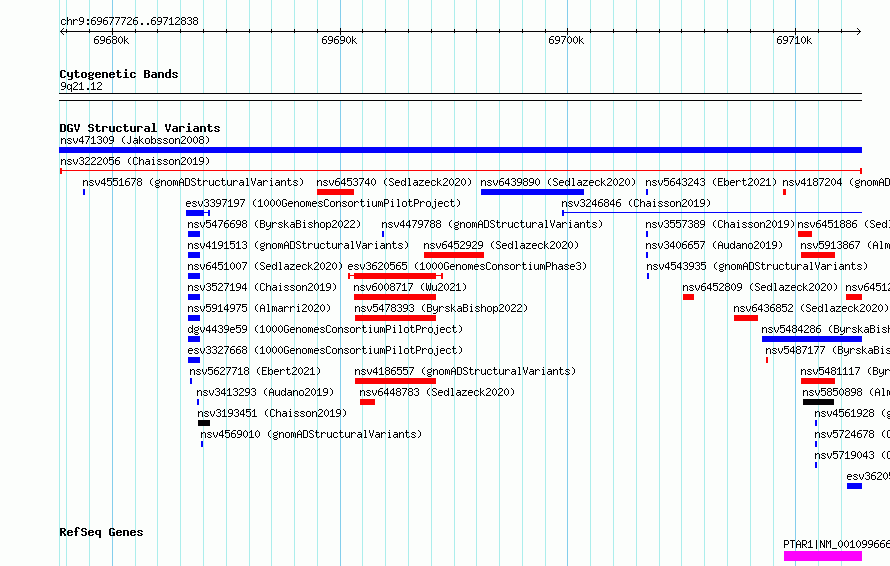Image resolution: width=890 pixels, height=566 pixels.
Task: Click red bar under nsv6448783
Action: 367,403
